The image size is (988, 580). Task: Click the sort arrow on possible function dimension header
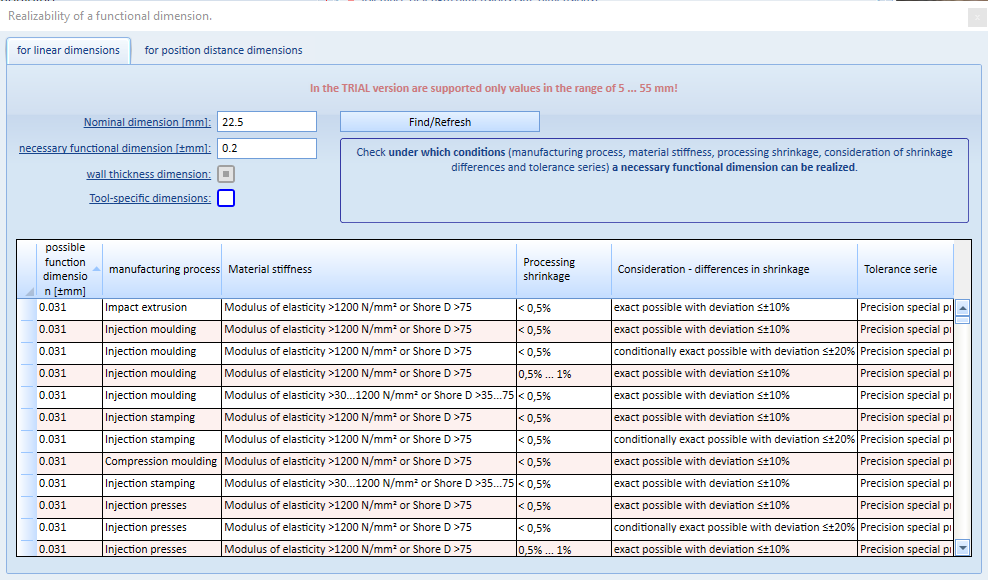[96, 269]
